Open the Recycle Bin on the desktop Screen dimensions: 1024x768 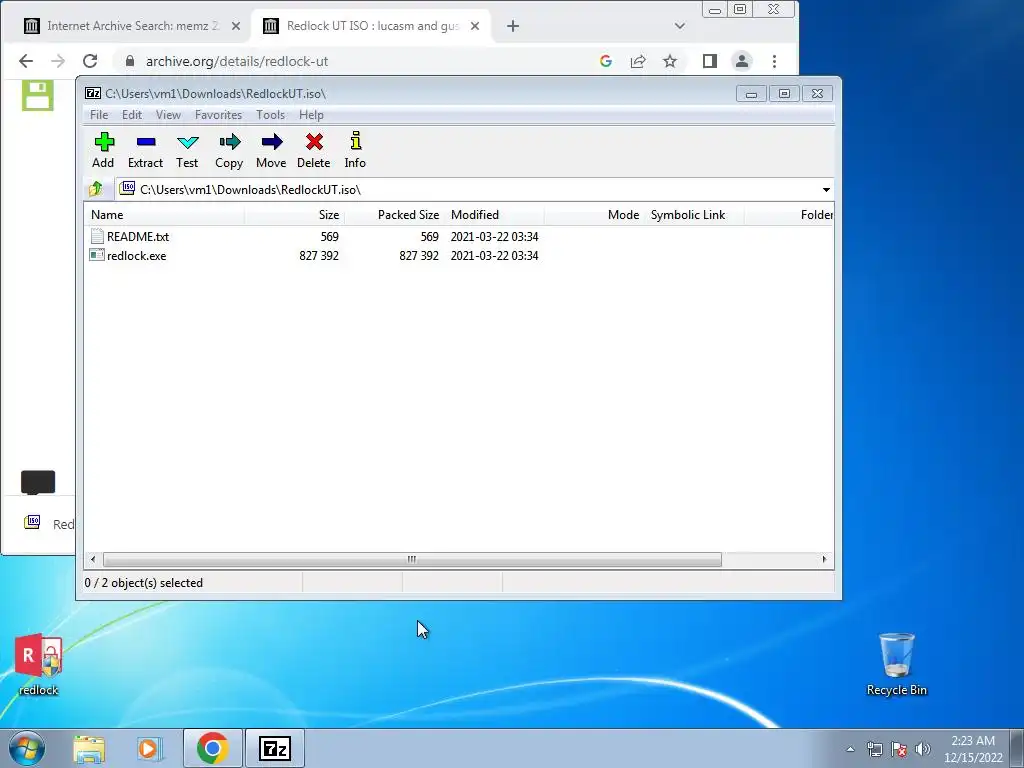[897, 664]
